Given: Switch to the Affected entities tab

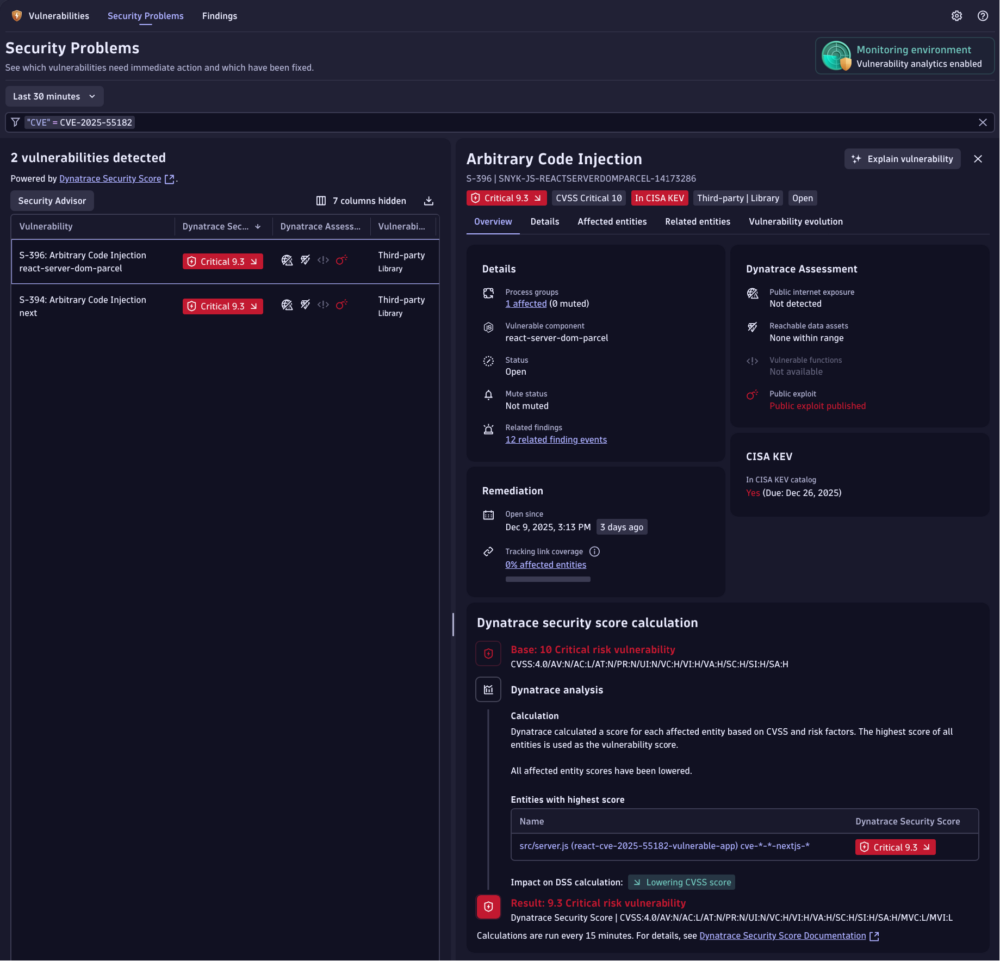Looking at the screenshot, I should (611, 221).
